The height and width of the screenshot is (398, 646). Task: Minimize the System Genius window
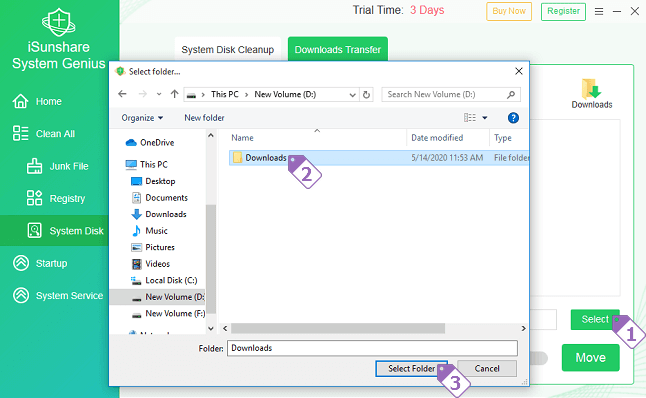coord(617,12)
